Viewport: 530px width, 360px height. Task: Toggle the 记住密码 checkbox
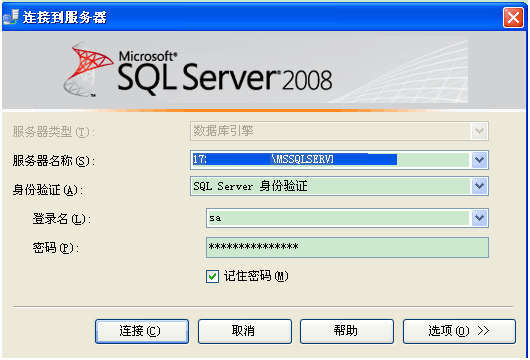pyautogui.click(x=212, y=277)
